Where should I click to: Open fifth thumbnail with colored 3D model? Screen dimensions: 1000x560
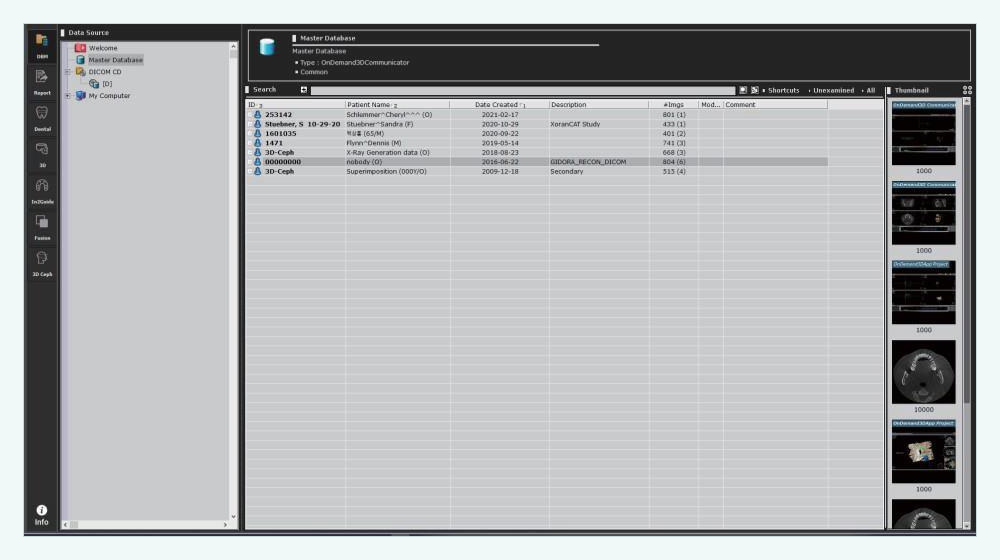point(923,451)
